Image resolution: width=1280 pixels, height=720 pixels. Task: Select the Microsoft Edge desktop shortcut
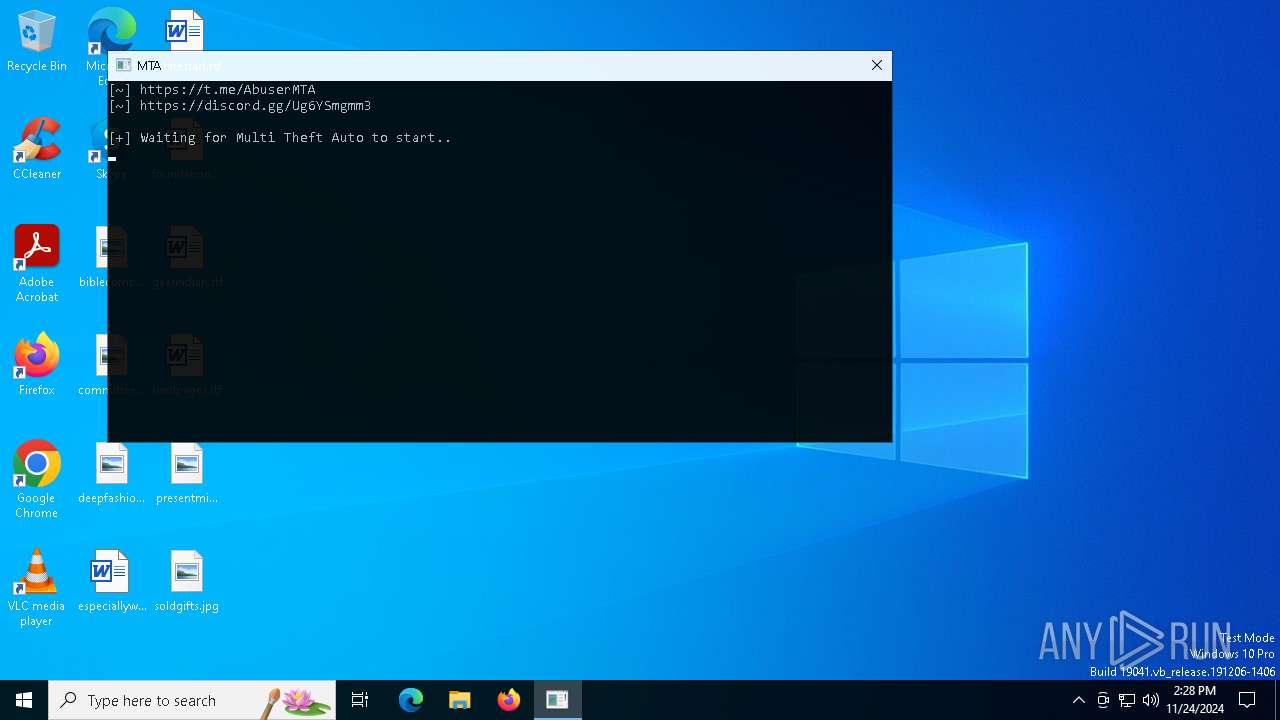tap(111, 30)
